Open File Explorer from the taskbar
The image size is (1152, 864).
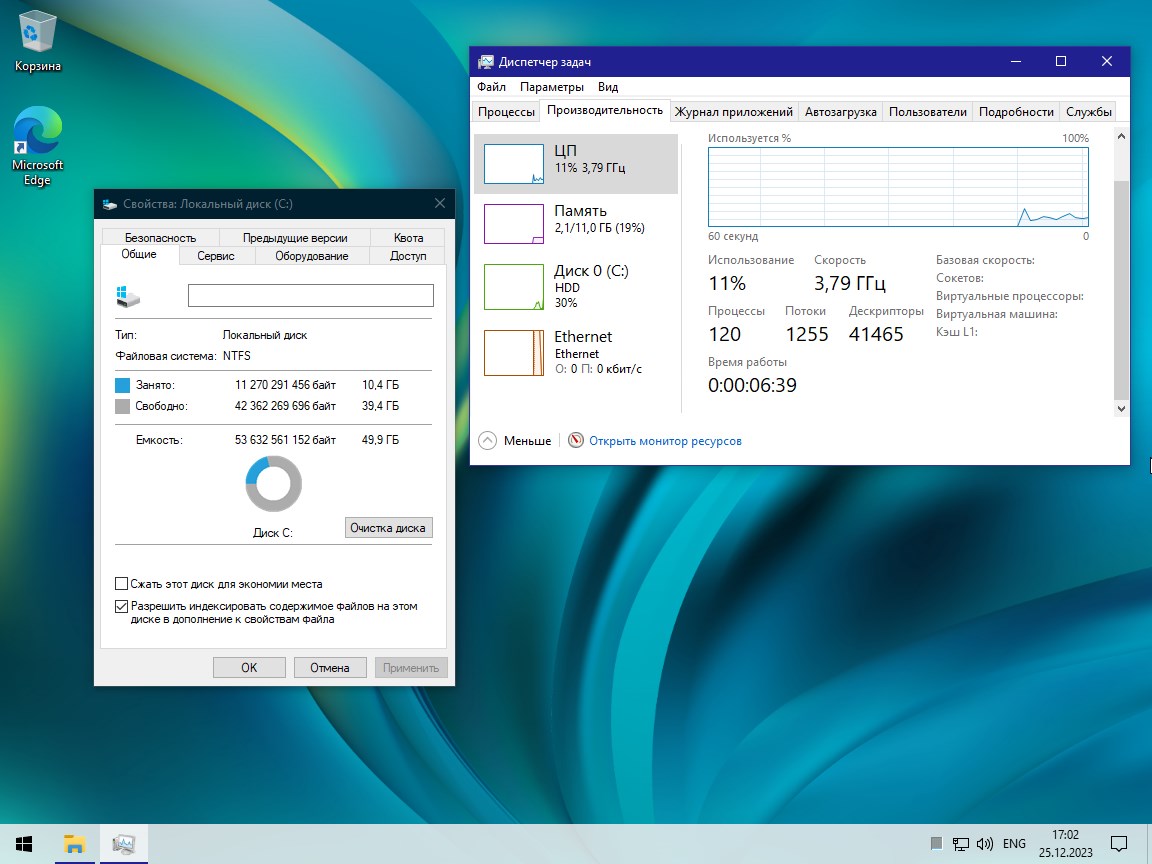[x=75, y=843]
